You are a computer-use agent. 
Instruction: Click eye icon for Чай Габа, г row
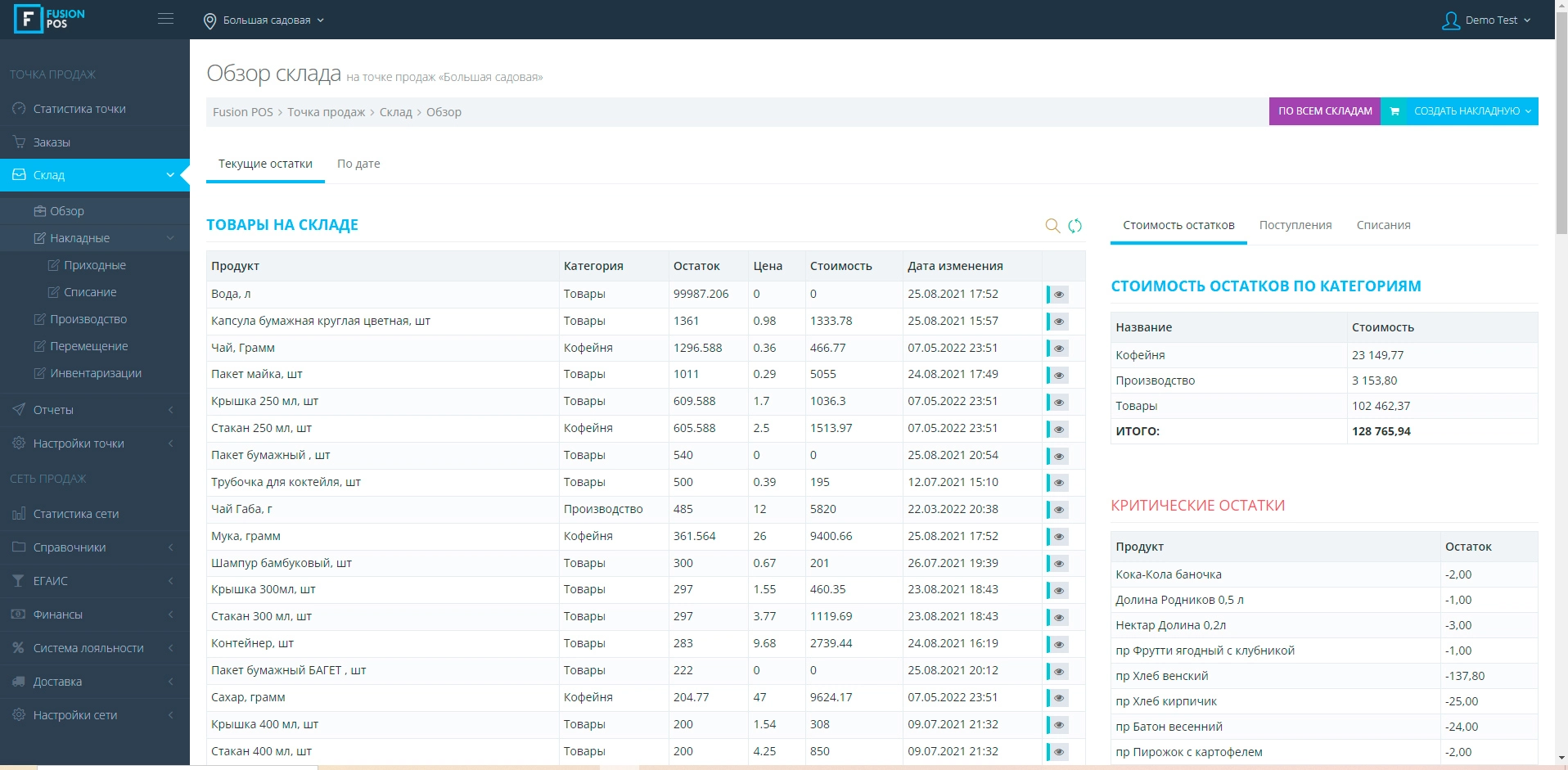(x=1058, y=510)
